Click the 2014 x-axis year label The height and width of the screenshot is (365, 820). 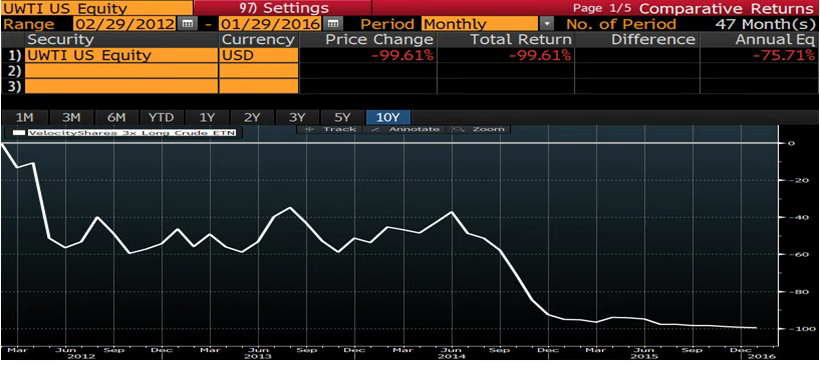452,357
